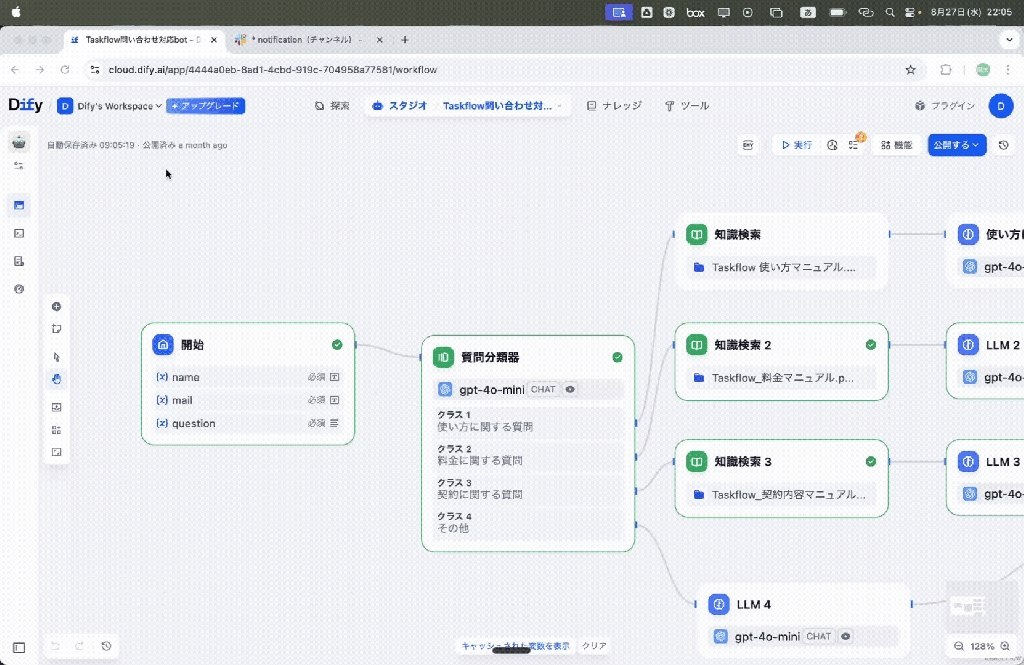The width and height of the screenshot is (1024, 665).
Task: Click the アップグレード upgrade button
Action: coord(205,106)
